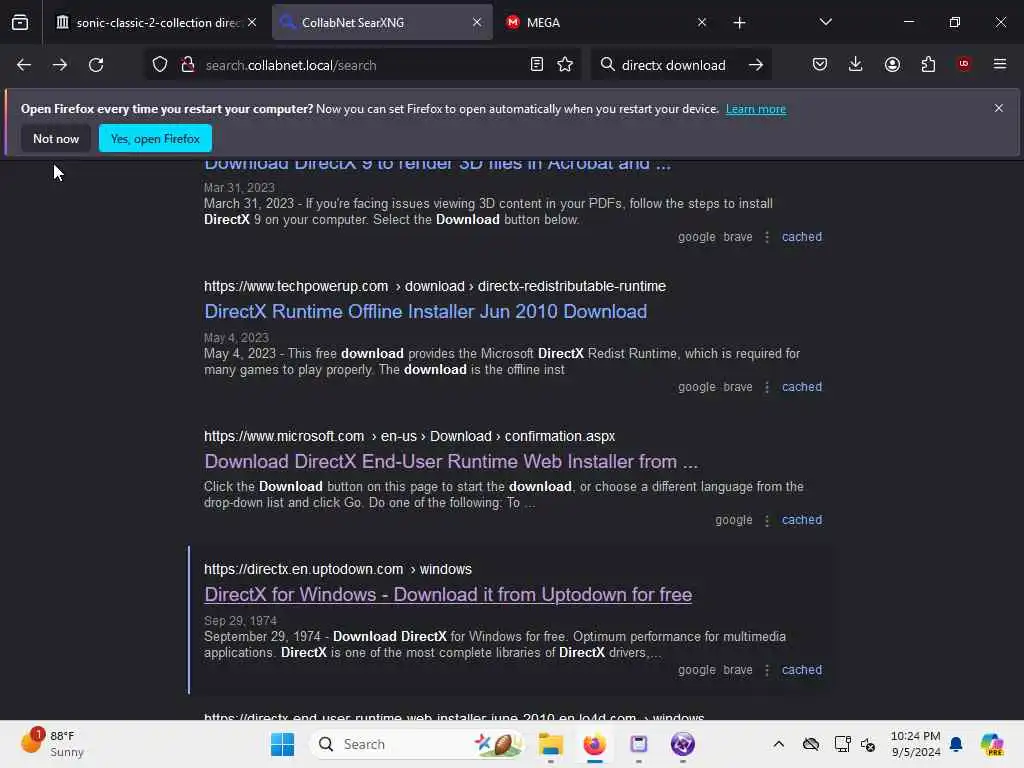This screenshot has width=1024, height=768.
Task: Open Firefox account icon
Action: 892,64
